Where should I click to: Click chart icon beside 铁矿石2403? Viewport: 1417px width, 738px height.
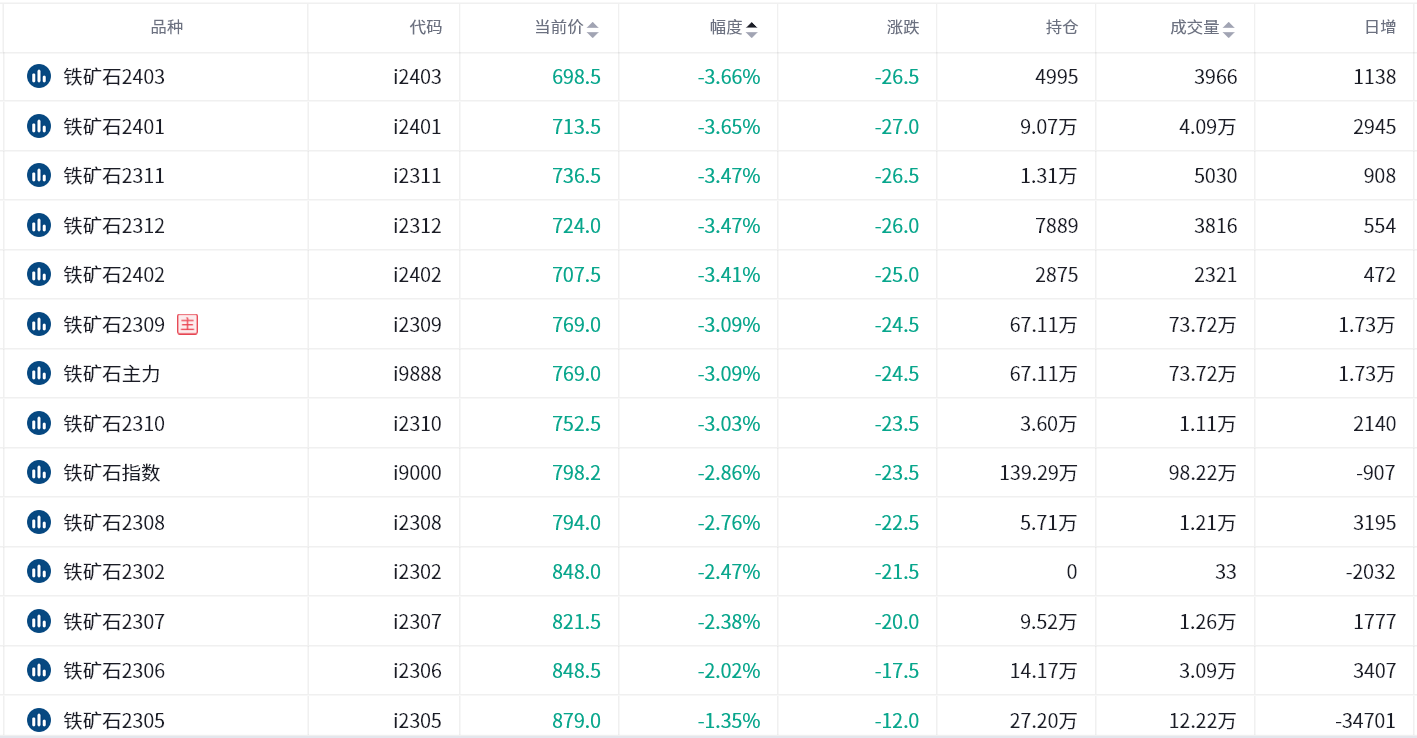click(x=39, y=76)
